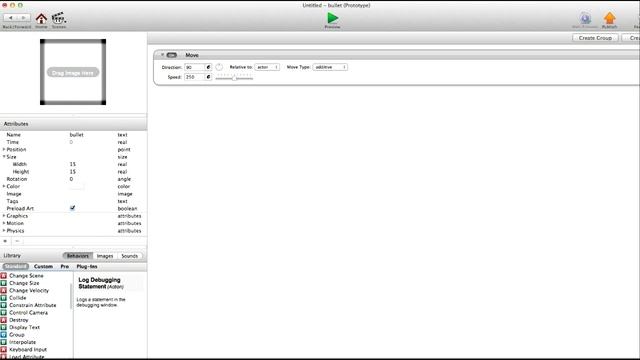Click the Group behavior icon
The image size is (640, 360).
point(4,334)
